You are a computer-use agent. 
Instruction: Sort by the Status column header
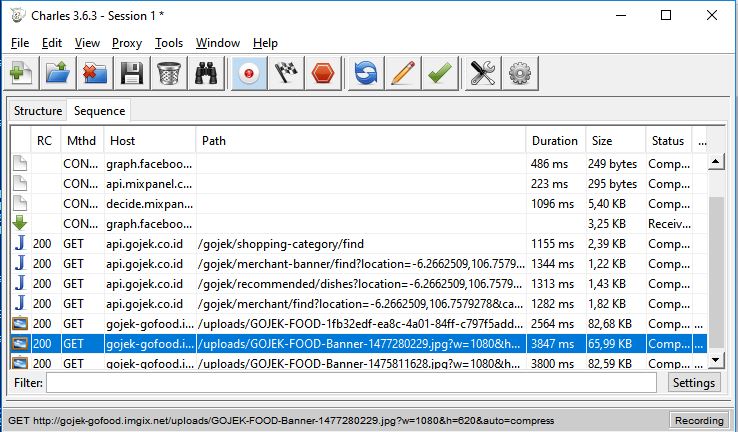coord(668,141)
